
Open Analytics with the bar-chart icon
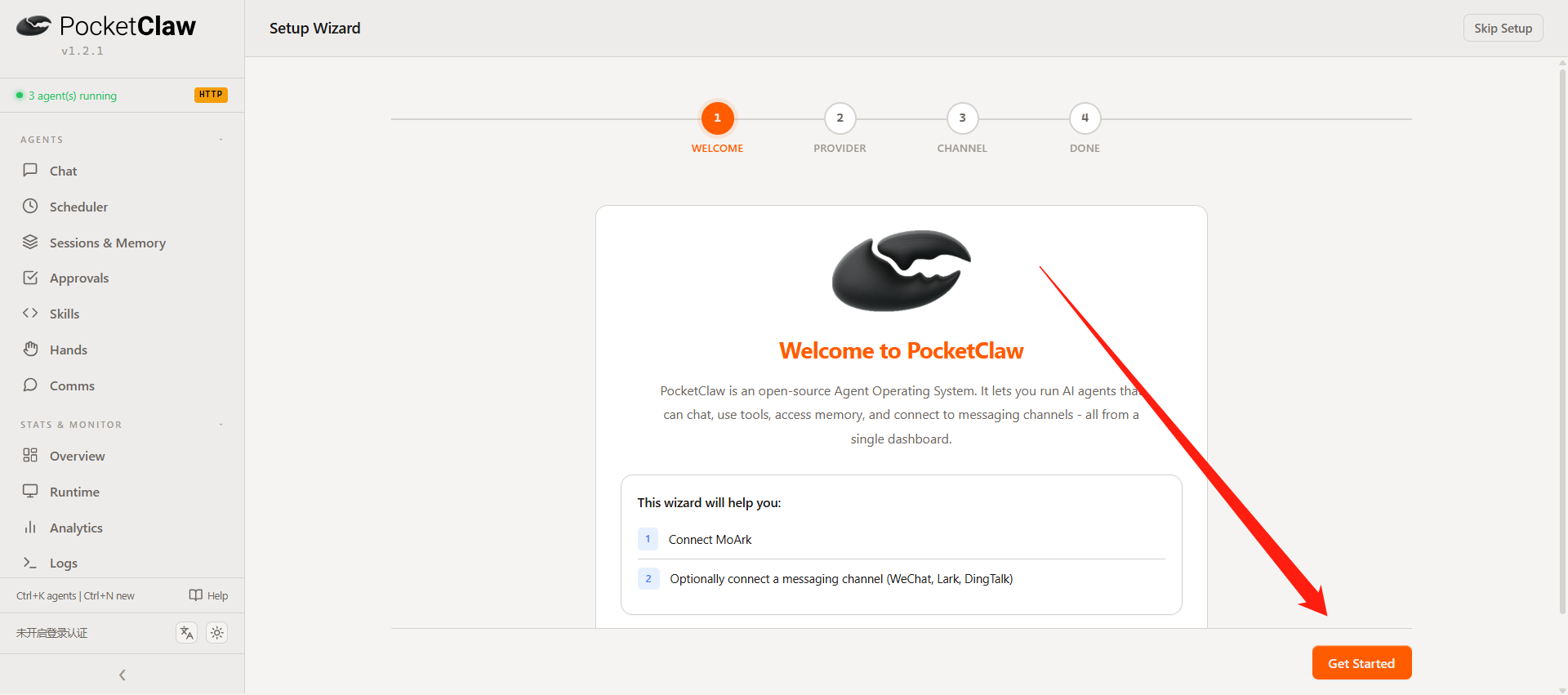click(x=30, y=527)
